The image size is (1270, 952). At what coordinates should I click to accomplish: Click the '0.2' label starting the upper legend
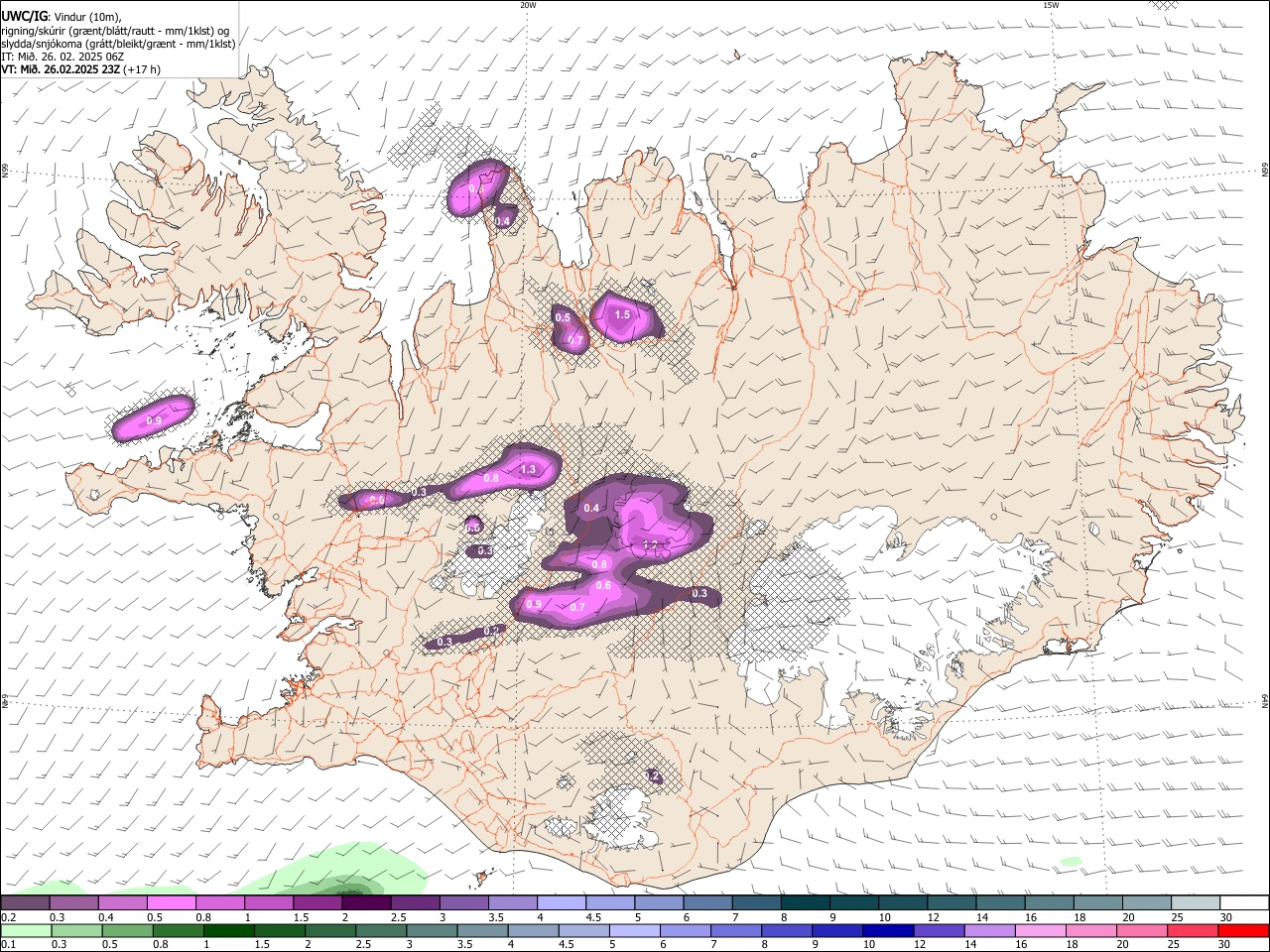click(x=7, y=917)
